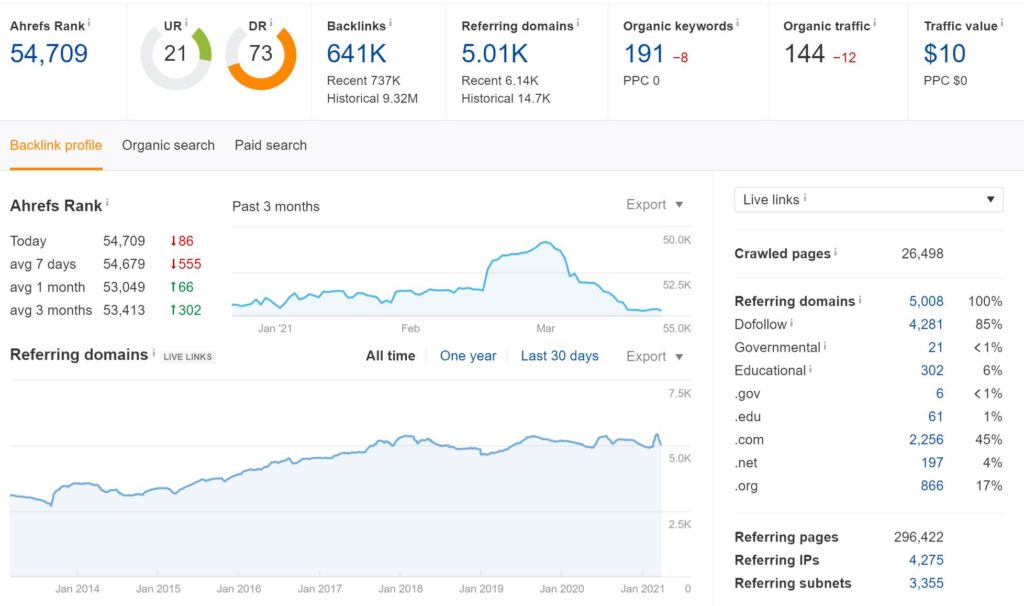The image size is (1024, 606).
Task: Click Recent 6.14K referring domains text
Action: 500,81
